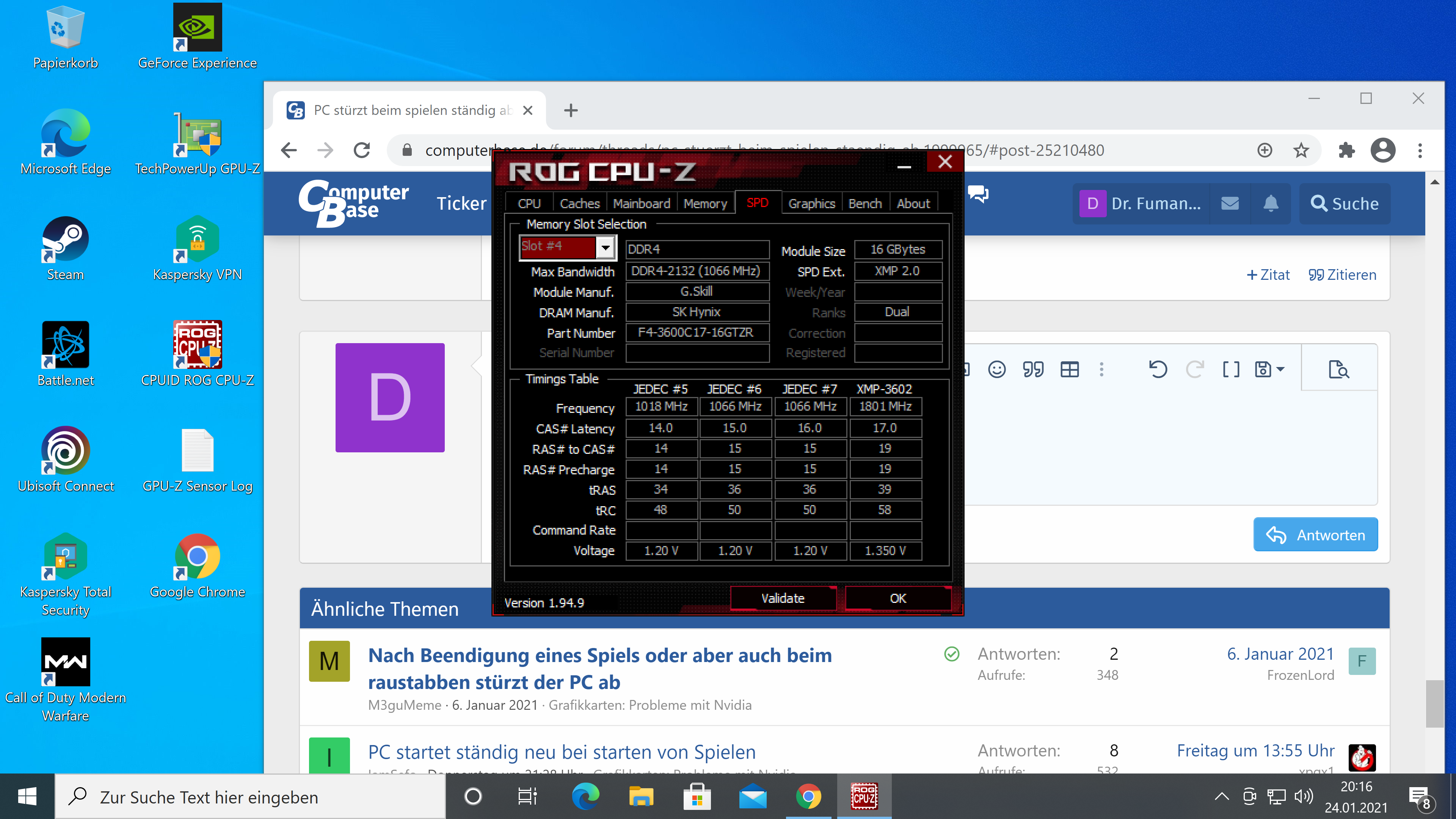Open the save draft dropdown in editor

click(x=1269, y=370)
